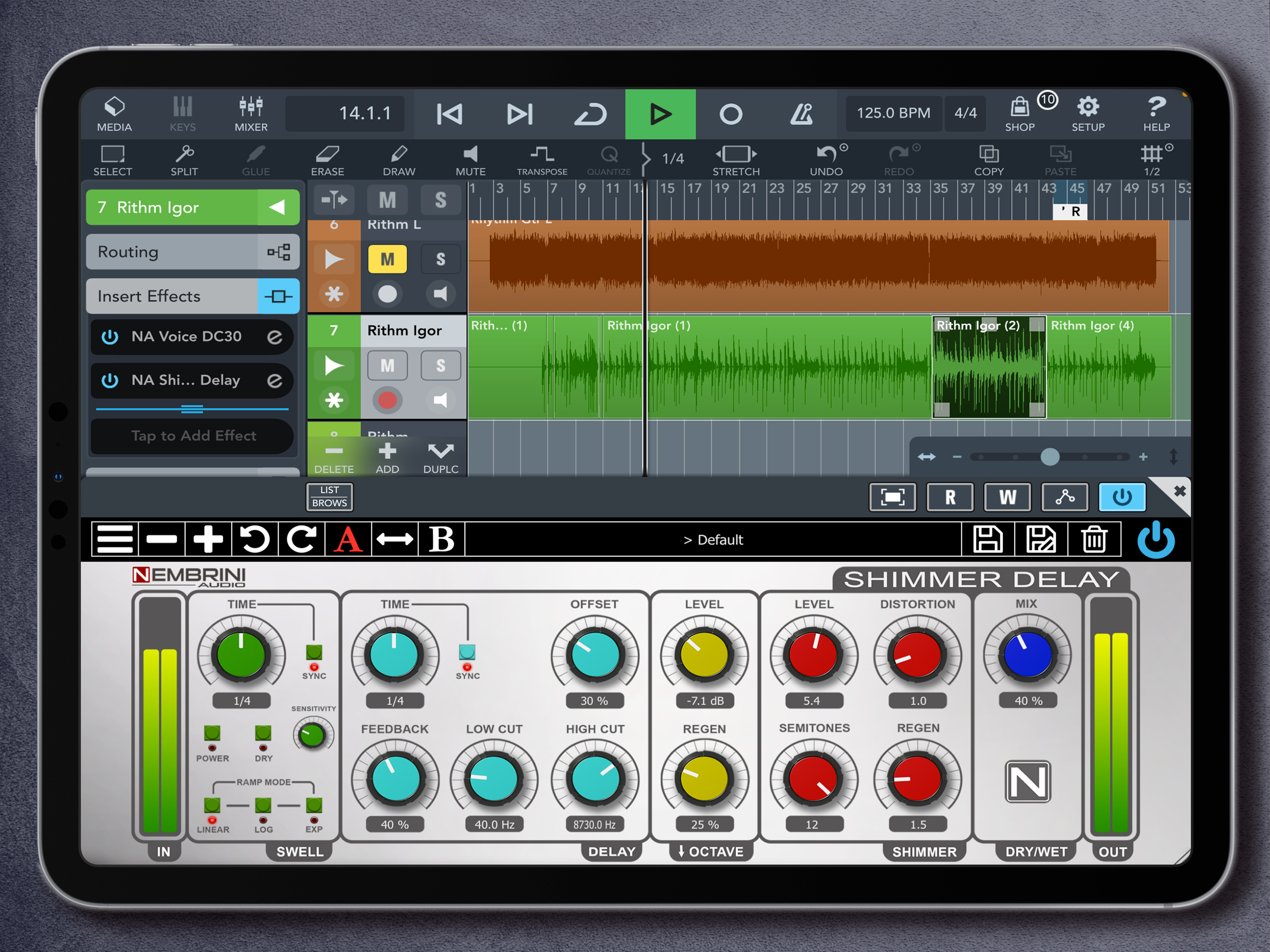Viewport: 1270px width, 952px height.
Task: Tap to Add Effect slot
Action: click(x=193, y=436)
